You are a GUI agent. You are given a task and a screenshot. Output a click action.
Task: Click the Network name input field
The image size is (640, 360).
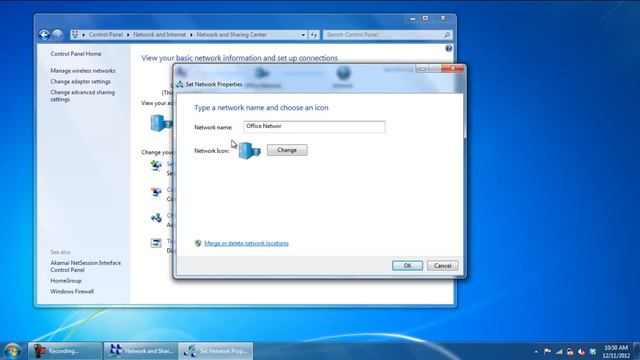point(314,127)
